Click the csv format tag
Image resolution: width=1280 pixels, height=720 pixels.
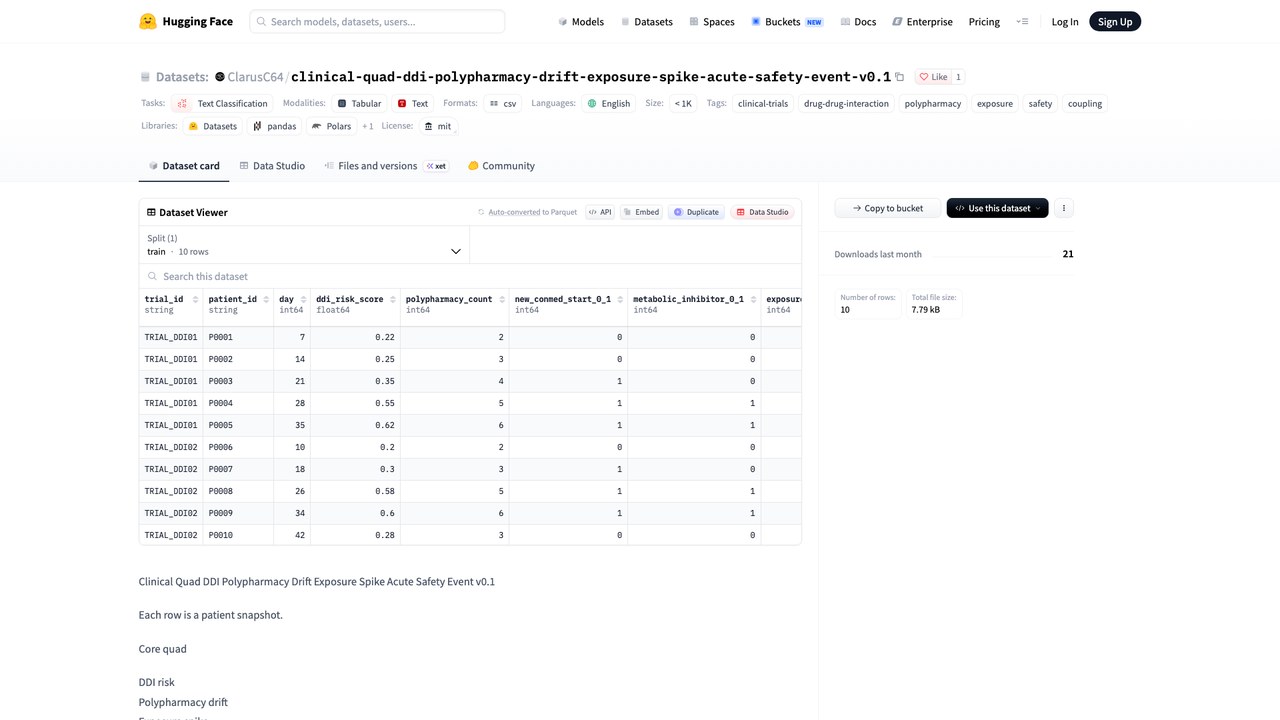(503, 103)
